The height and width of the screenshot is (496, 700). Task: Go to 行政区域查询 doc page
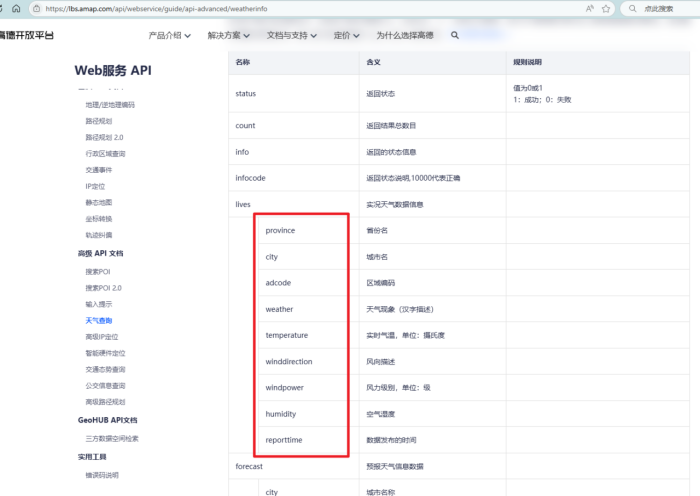(105, 154)
